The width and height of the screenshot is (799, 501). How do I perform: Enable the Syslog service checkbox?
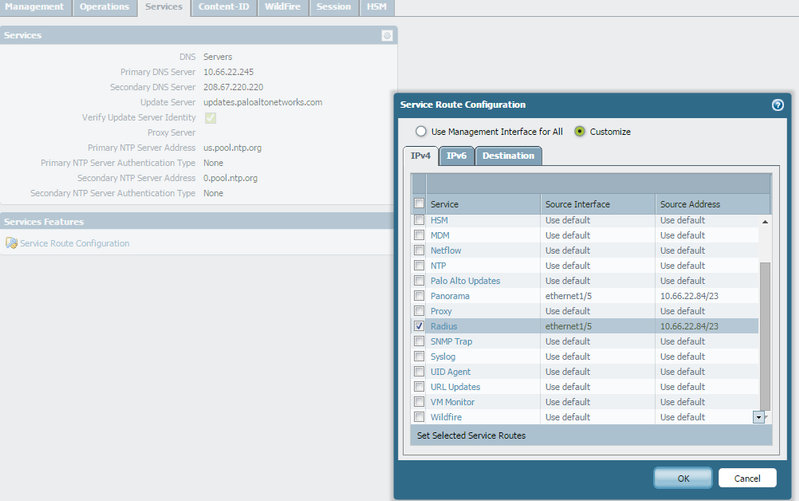419,356
